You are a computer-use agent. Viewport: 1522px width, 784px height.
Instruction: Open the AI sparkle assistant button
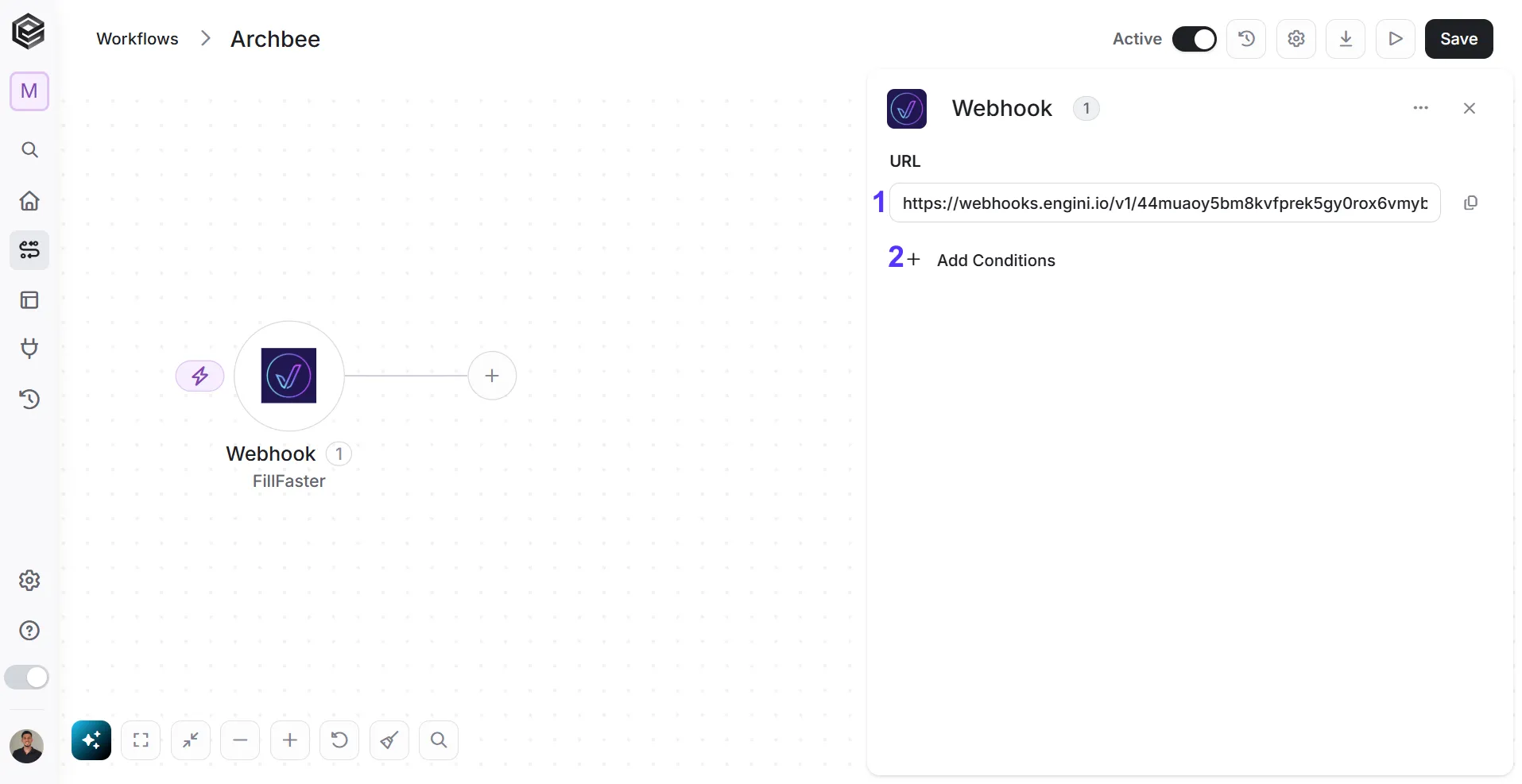91,740
